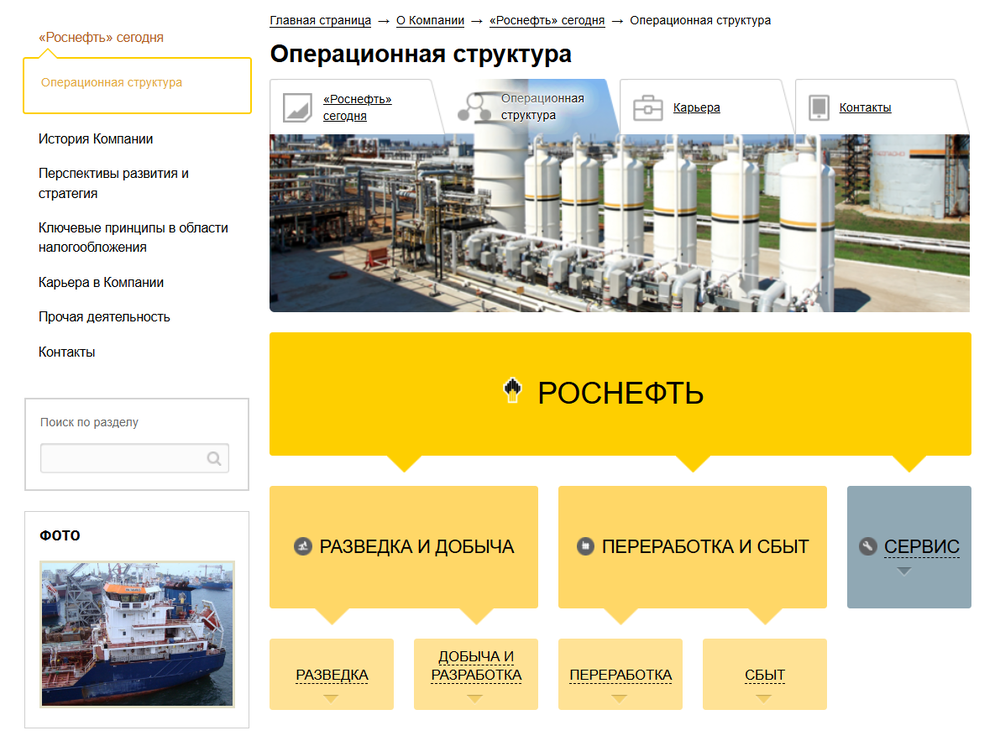
Task: Open the «Роснефть» сегодня tab
Action: (357, 107)
